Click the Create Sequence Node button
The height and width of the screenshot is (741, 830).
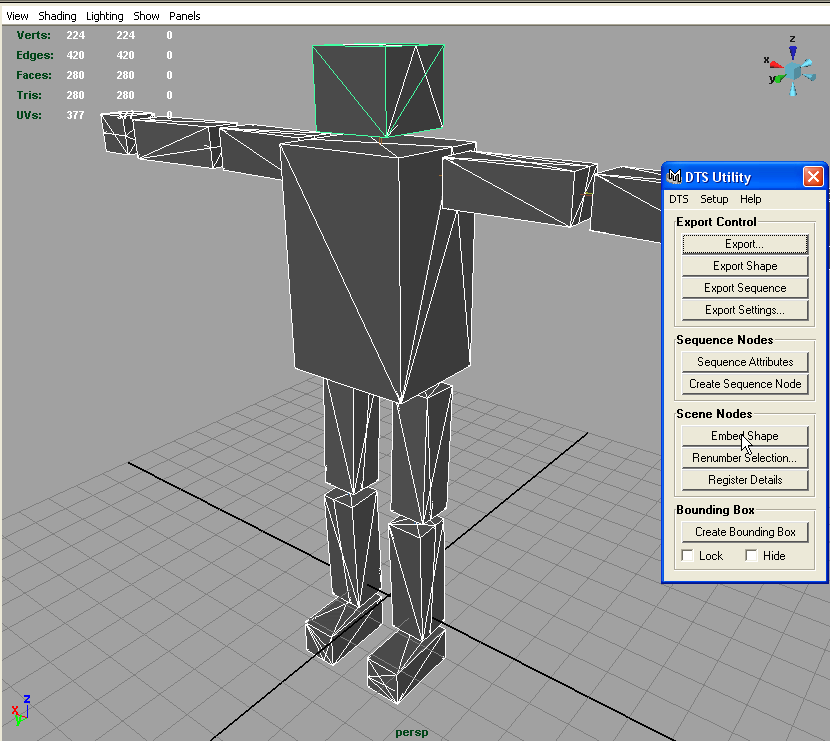click(x=745, y=384)
